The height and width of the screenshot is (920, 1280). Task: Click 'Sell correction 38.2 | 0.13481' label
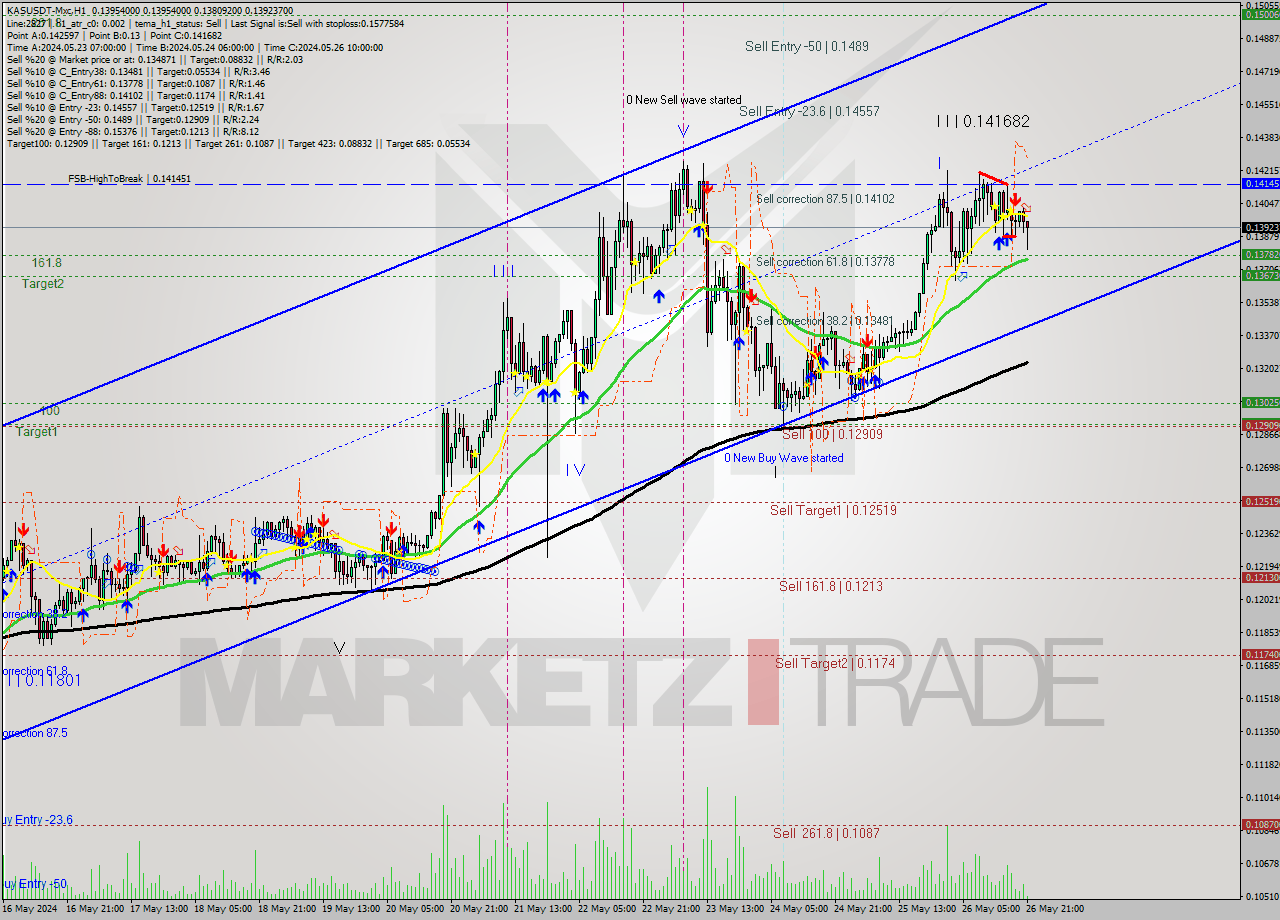(x=825, y=321)
